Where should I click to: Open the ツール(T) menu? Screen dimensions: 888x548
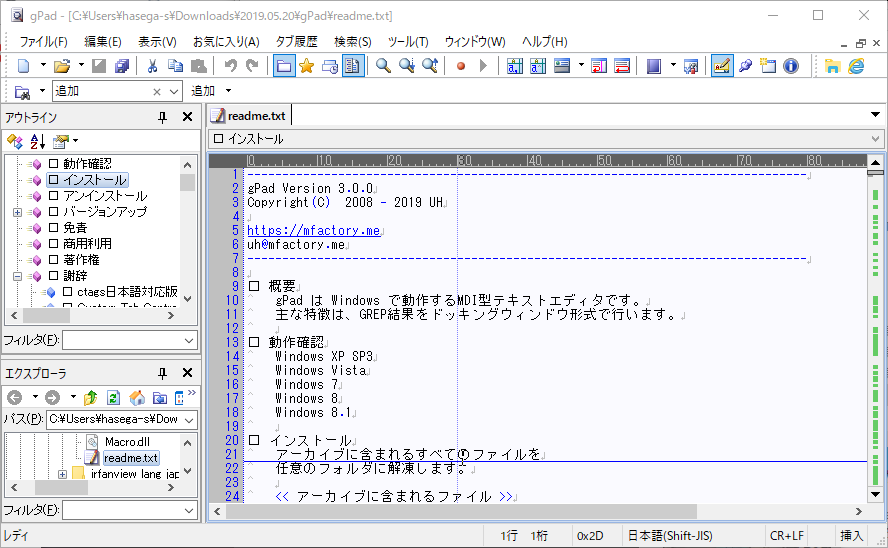tap(408, 41)
